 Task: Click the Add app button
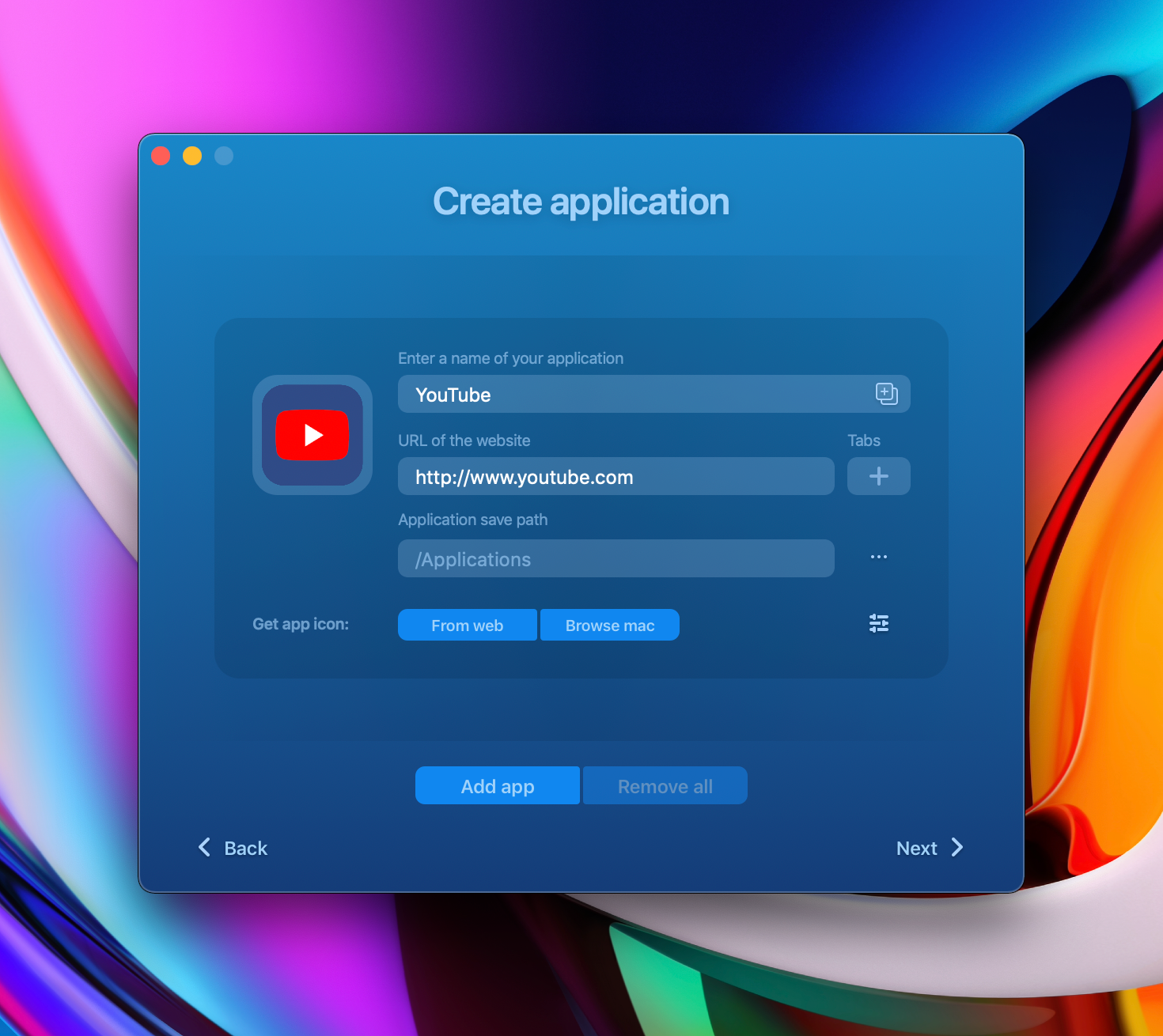point(498,785)
